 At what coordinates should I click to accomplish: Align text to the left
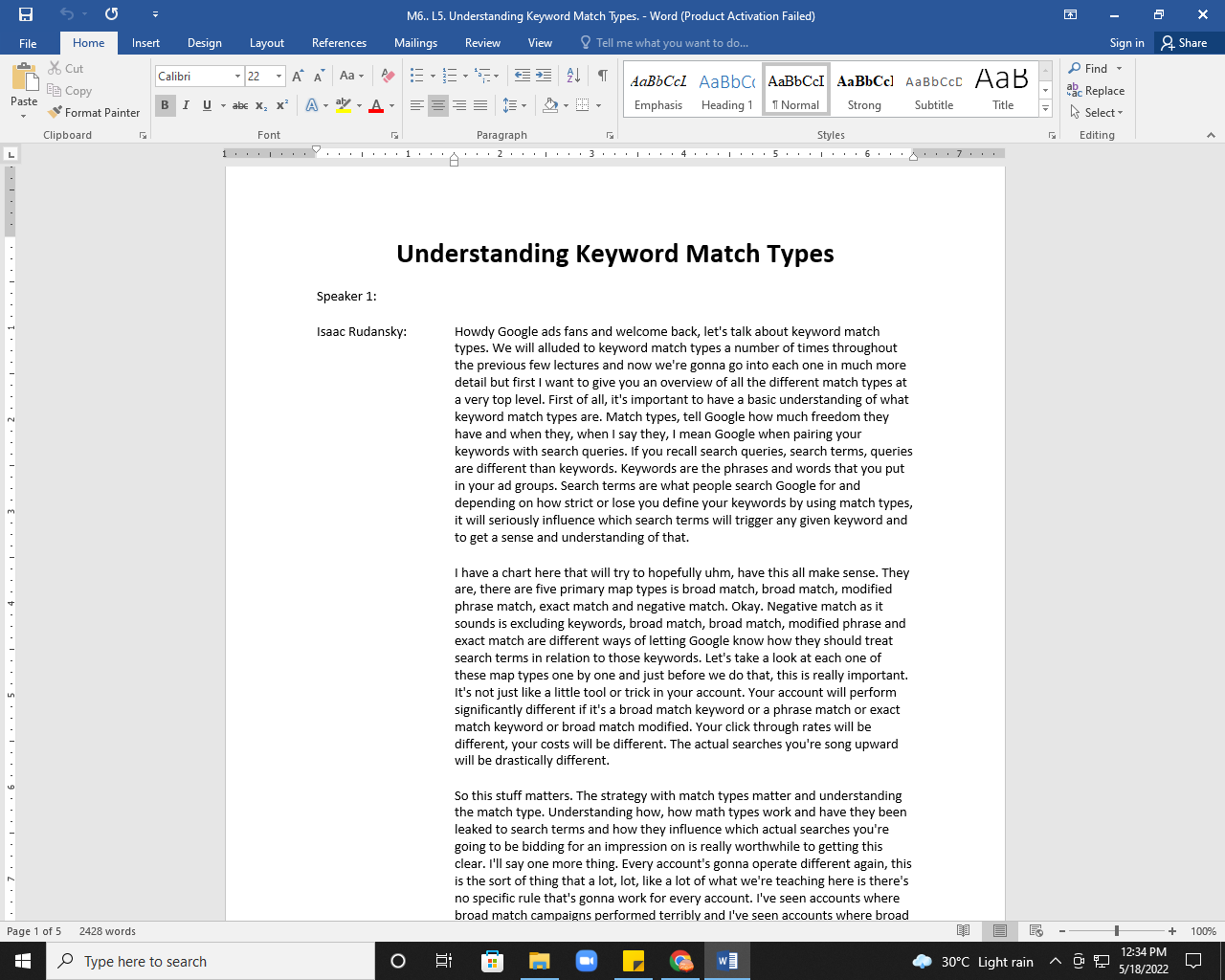(417, 105)
